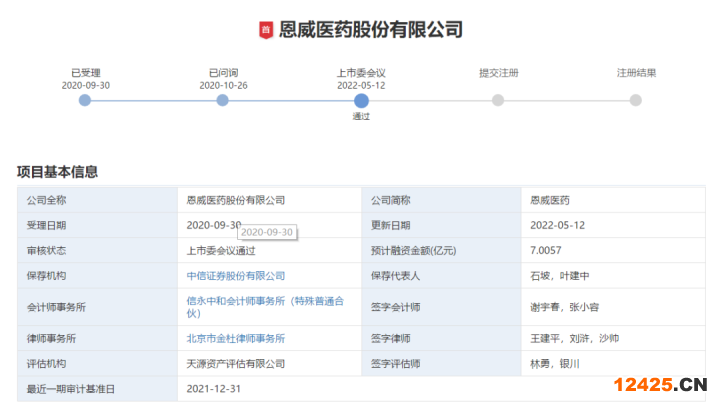720x407 pixels.
Task: Click the 王建平，刘浒，沙帅 signing lawyers value
Action: (x=574, y=339)
